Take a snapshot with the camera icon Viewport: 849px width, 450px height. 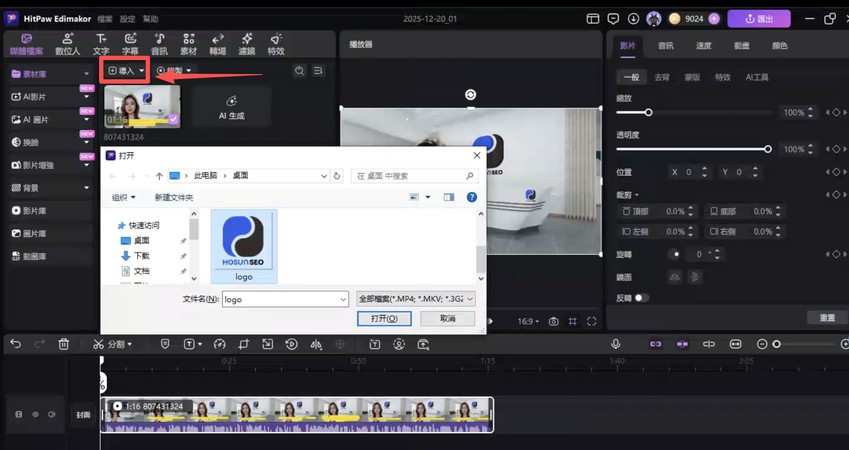point(553,322)
